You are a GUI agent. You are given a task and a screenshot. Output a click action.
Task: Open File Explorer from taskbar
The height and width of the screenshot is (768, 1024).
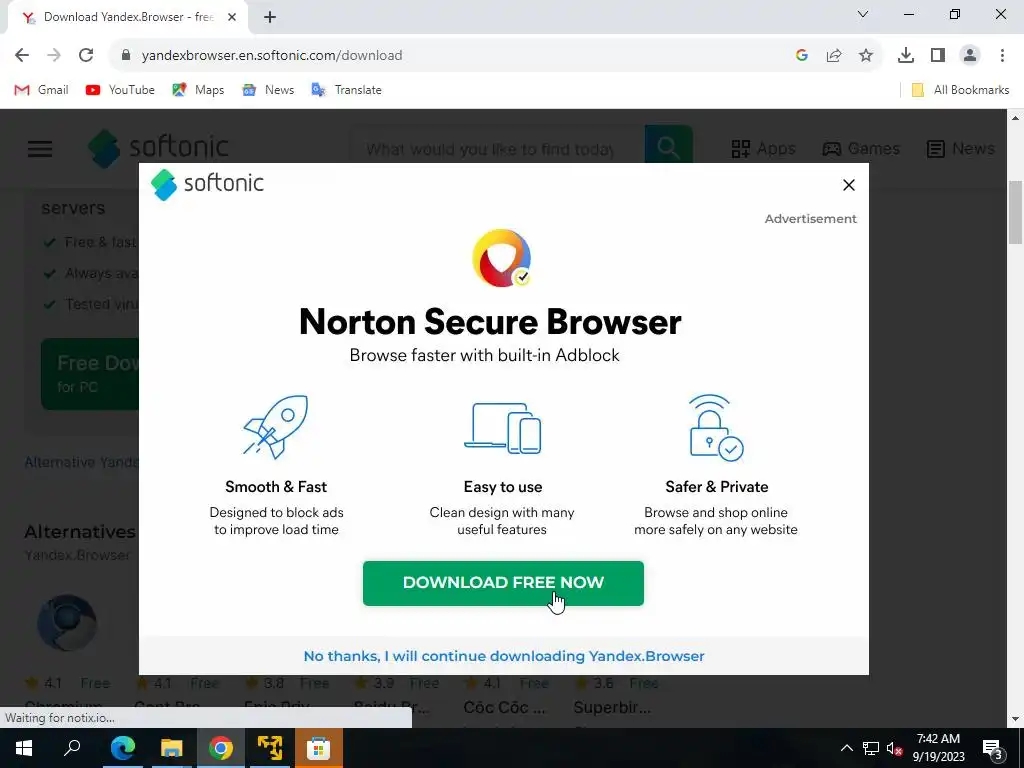click(172, 748)
